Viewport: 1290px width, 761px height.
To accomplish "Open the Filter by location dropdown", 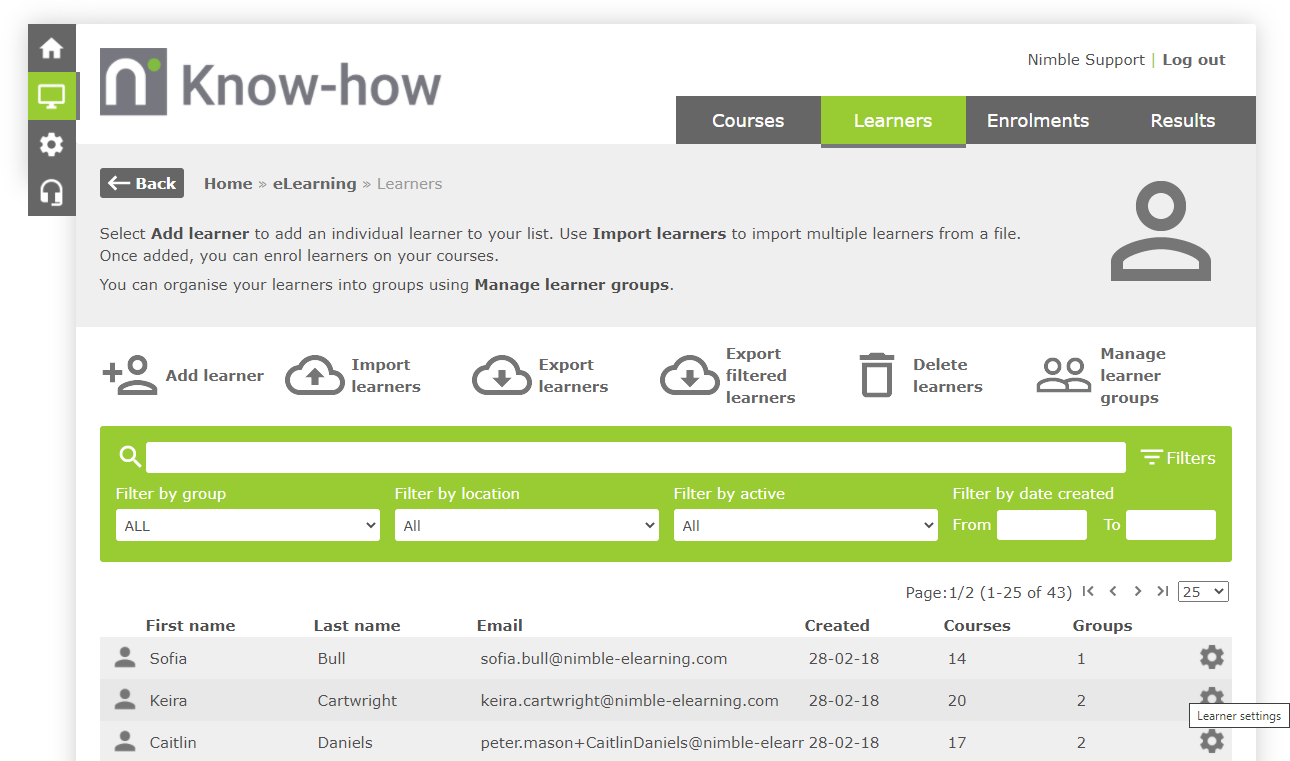I will coord(527,525).
